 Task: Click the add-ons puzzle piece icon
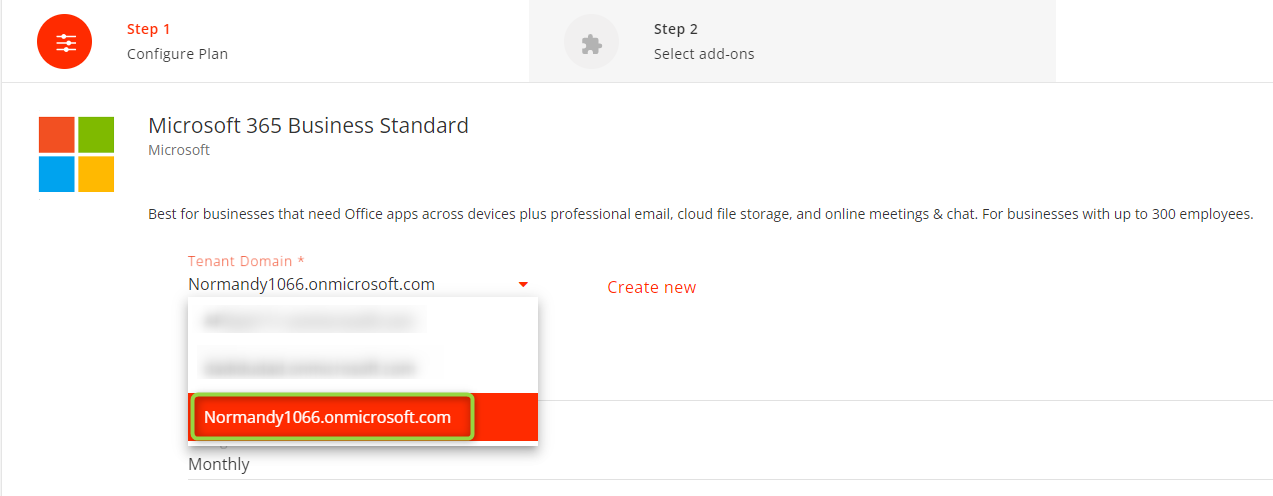click(592, 42)
